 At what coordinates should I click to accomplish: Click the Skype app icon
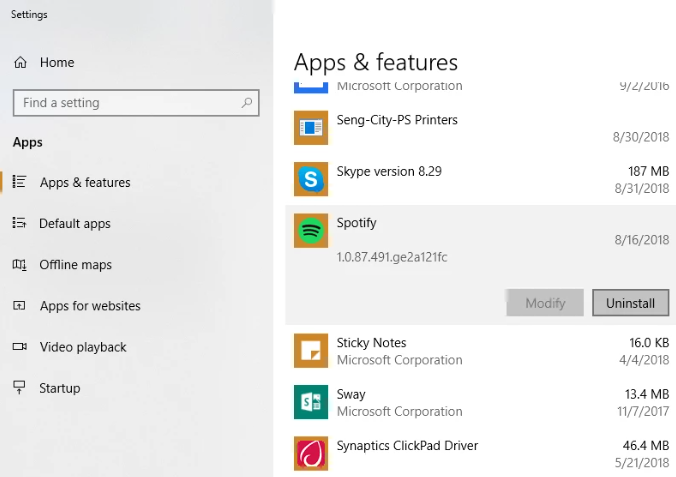[311, 179]
